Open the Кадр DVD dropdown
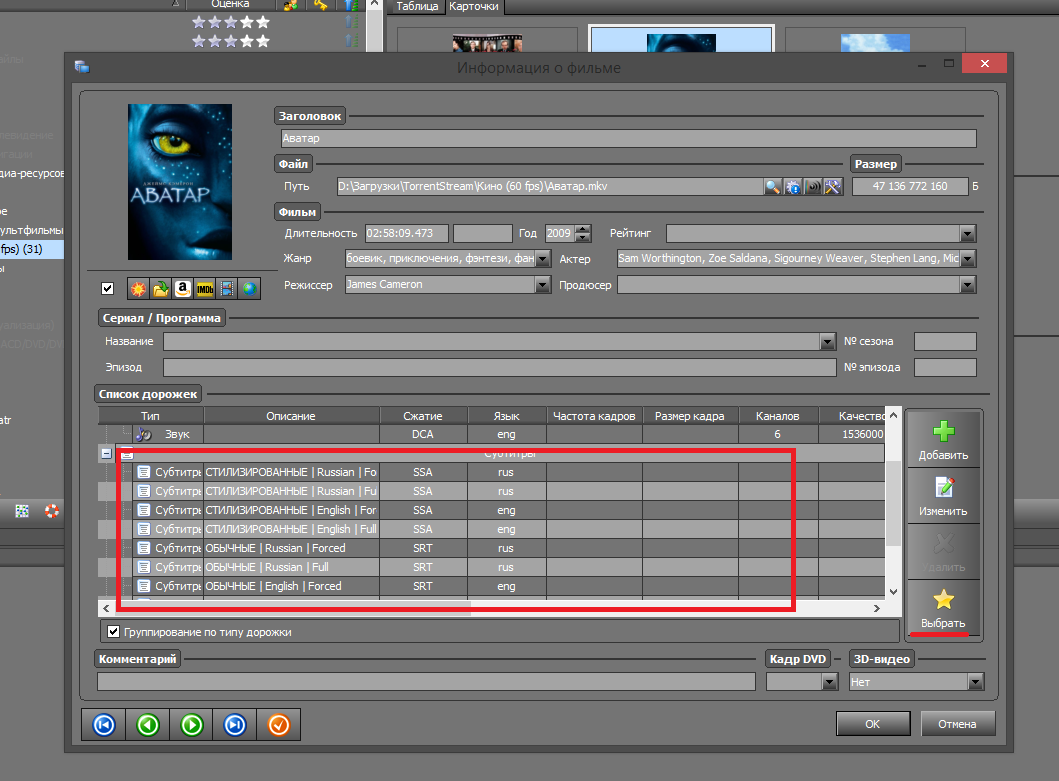1059x781 pixels. (x=829, y=682)
